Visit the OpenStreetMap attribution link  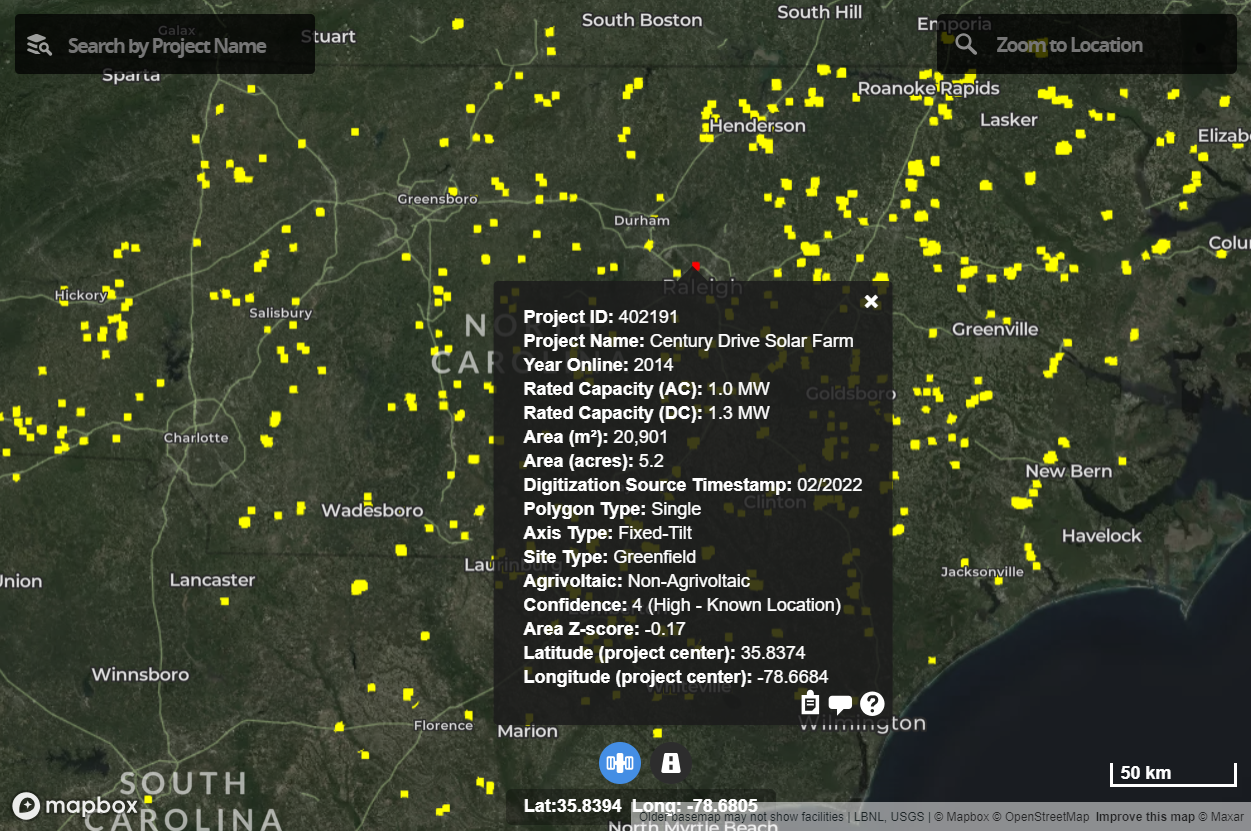coord(1046,816)
